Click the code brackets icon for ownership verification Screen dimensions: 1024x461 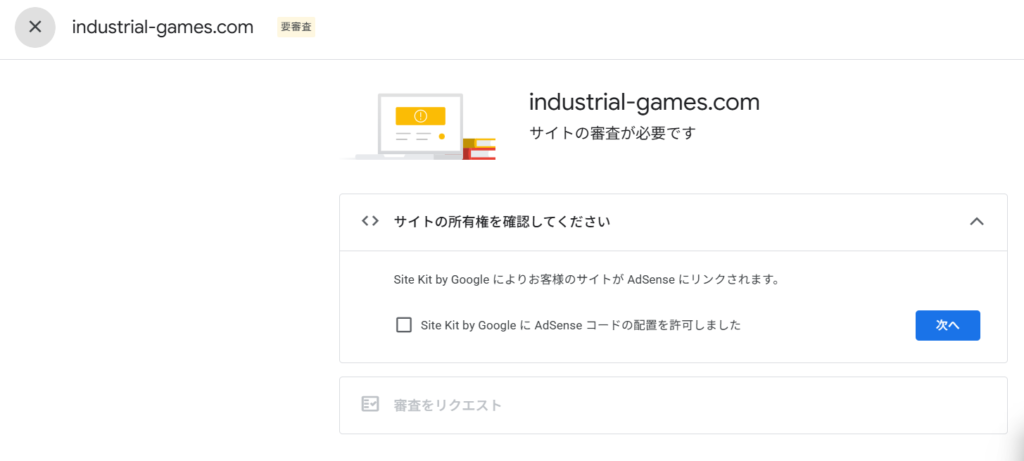pos(370,222)
